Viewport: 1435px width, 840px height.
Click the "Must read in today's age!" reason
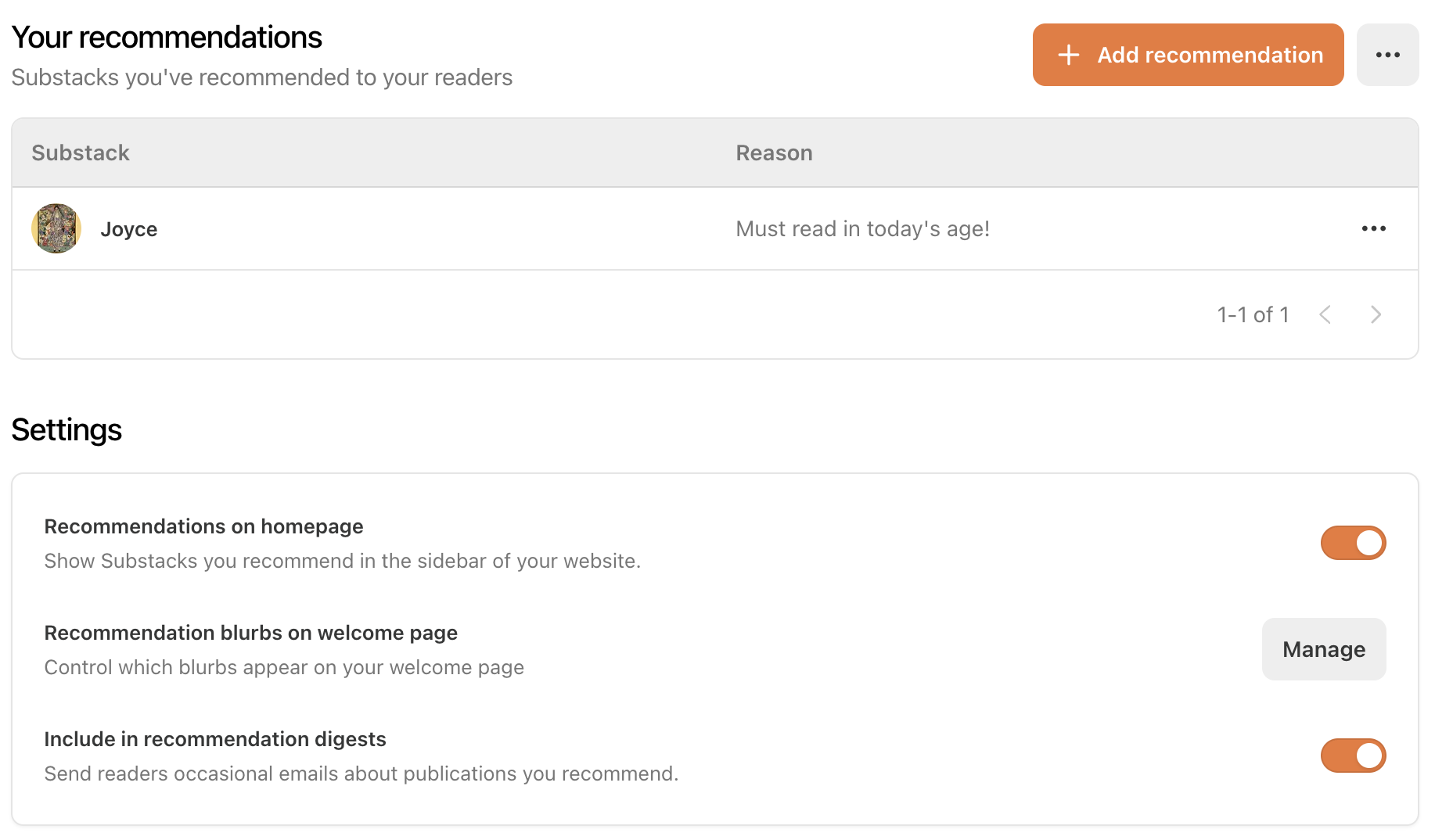pos(862,228)
